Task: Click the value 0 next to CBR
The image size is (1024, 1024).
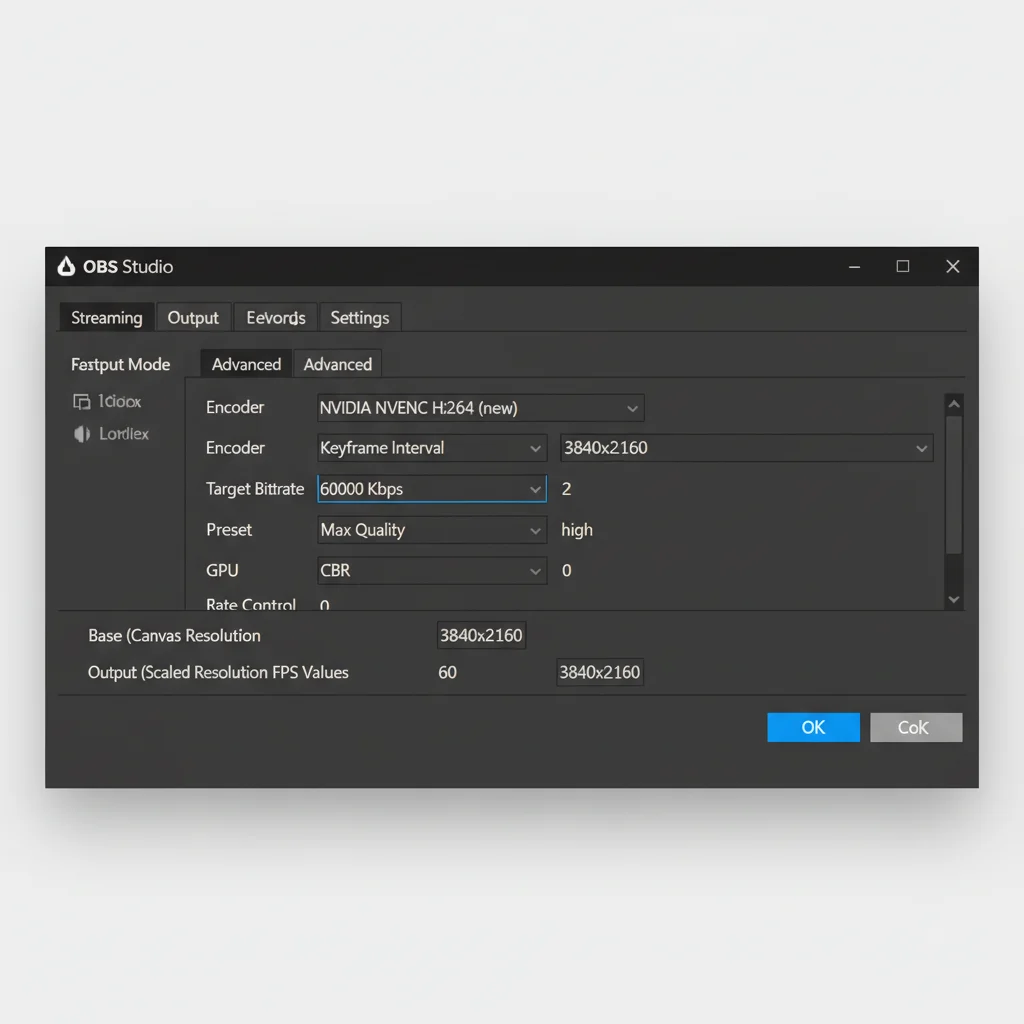Action: pos(567,571)
